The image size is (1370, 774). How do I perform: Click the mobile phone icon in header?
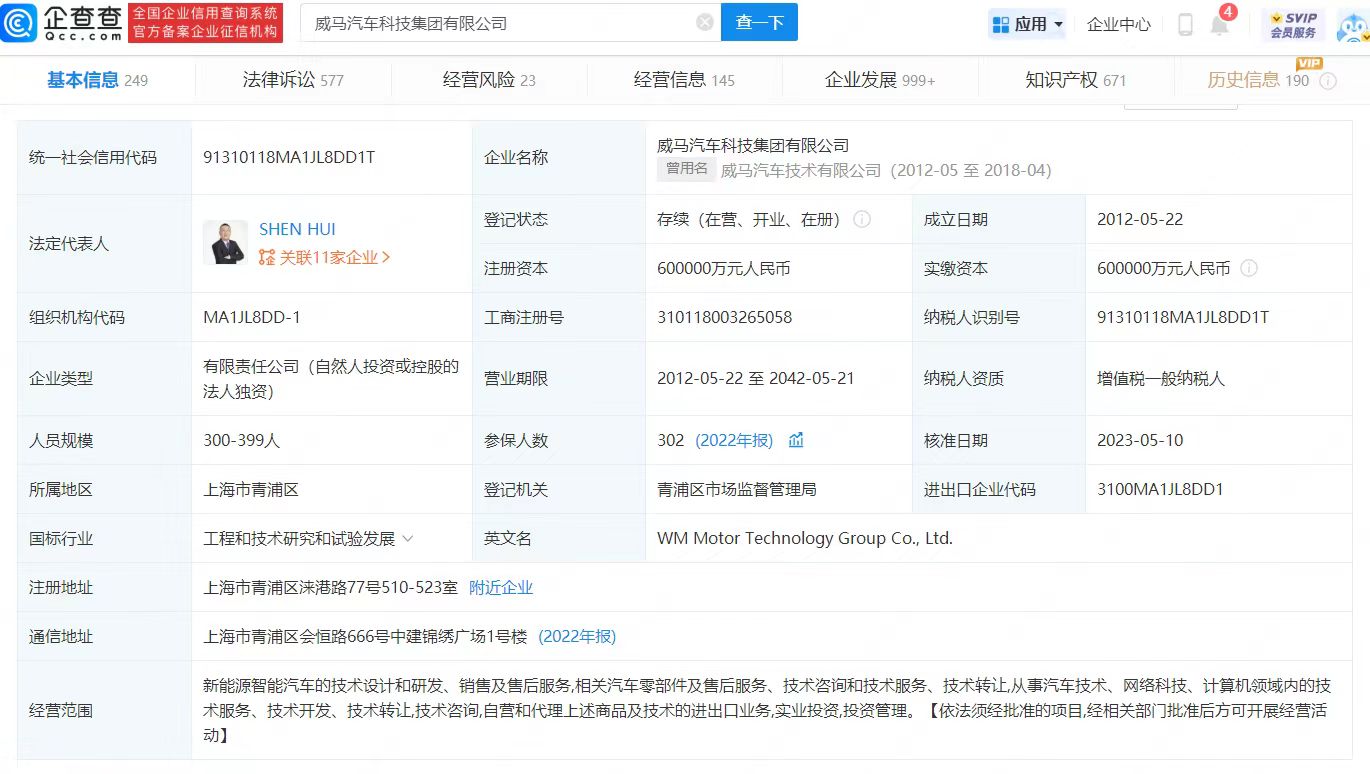pos(1185,24)
